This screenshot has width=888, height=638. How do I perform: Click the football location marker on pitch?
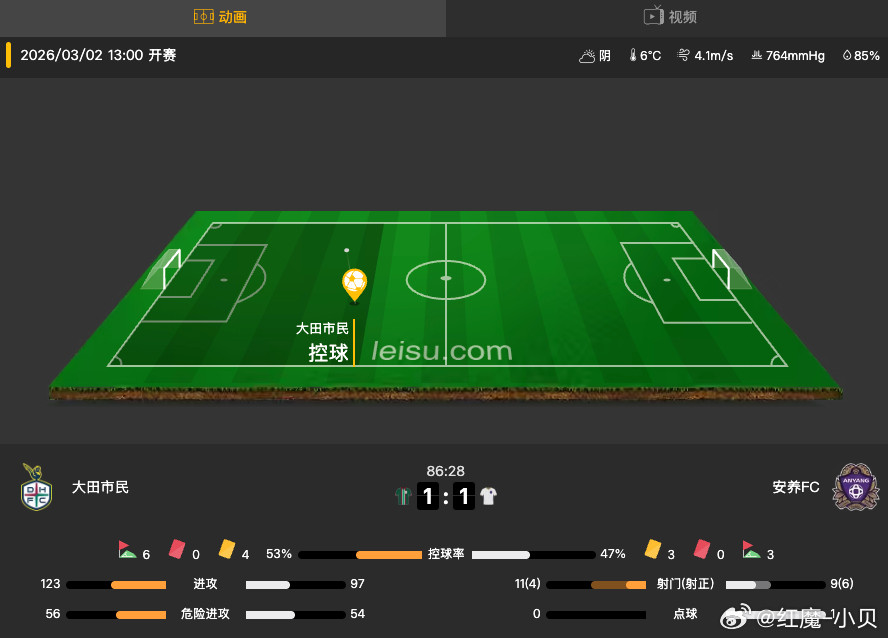pos(355,285)
